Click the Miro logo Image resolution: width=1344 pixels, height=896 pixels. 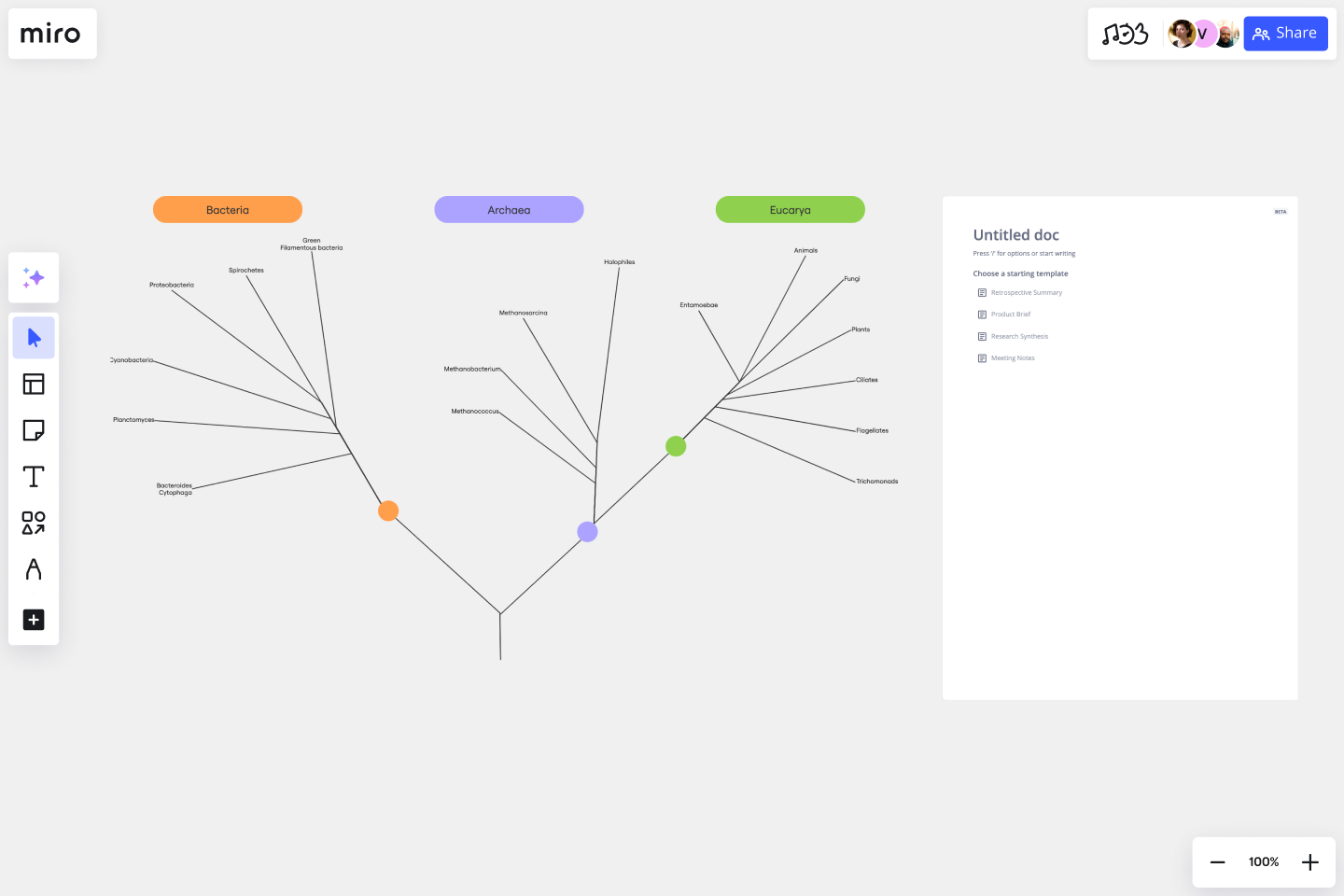coord(51,34)
